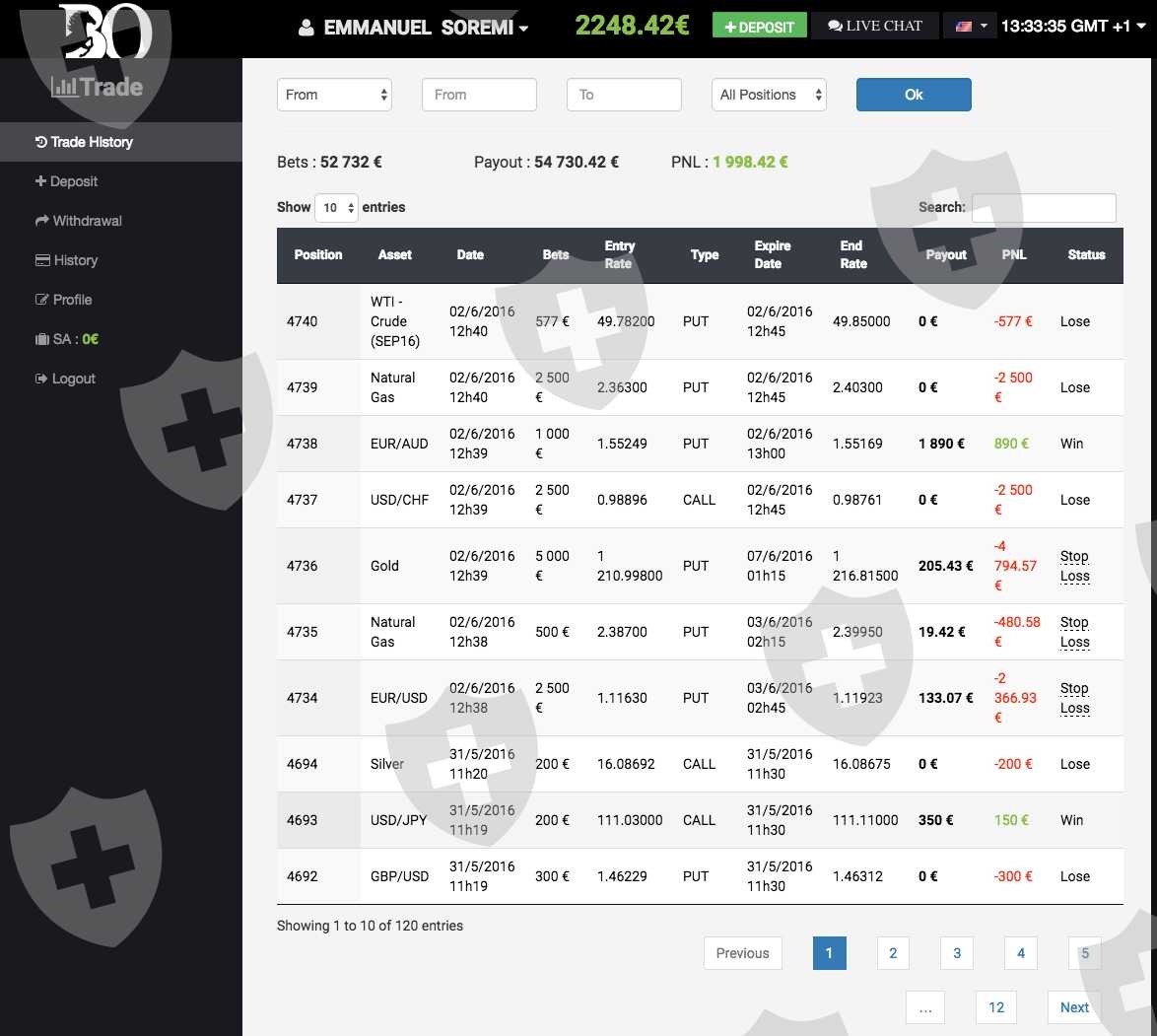This screenshot has height=1036, width=1157.
Task: Click the US flag language icon
Action: [963, 27]
